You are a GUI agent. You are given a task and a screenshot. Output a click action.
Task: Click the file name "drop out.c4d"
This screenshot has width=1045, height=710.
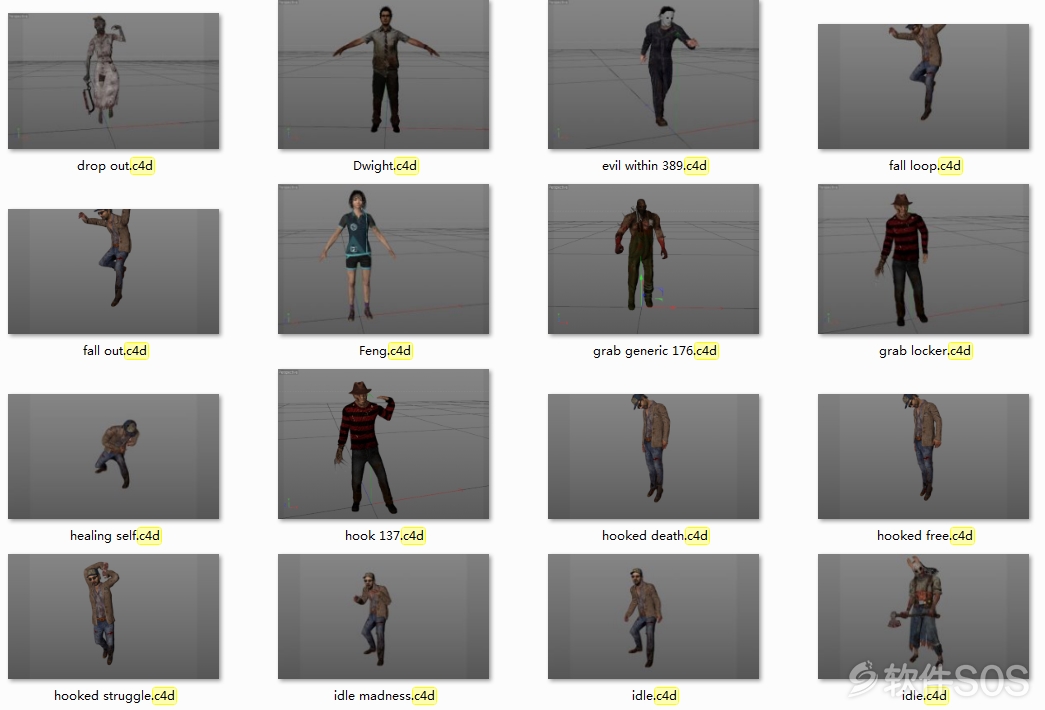pyautogui.click(x=115, y=165)
